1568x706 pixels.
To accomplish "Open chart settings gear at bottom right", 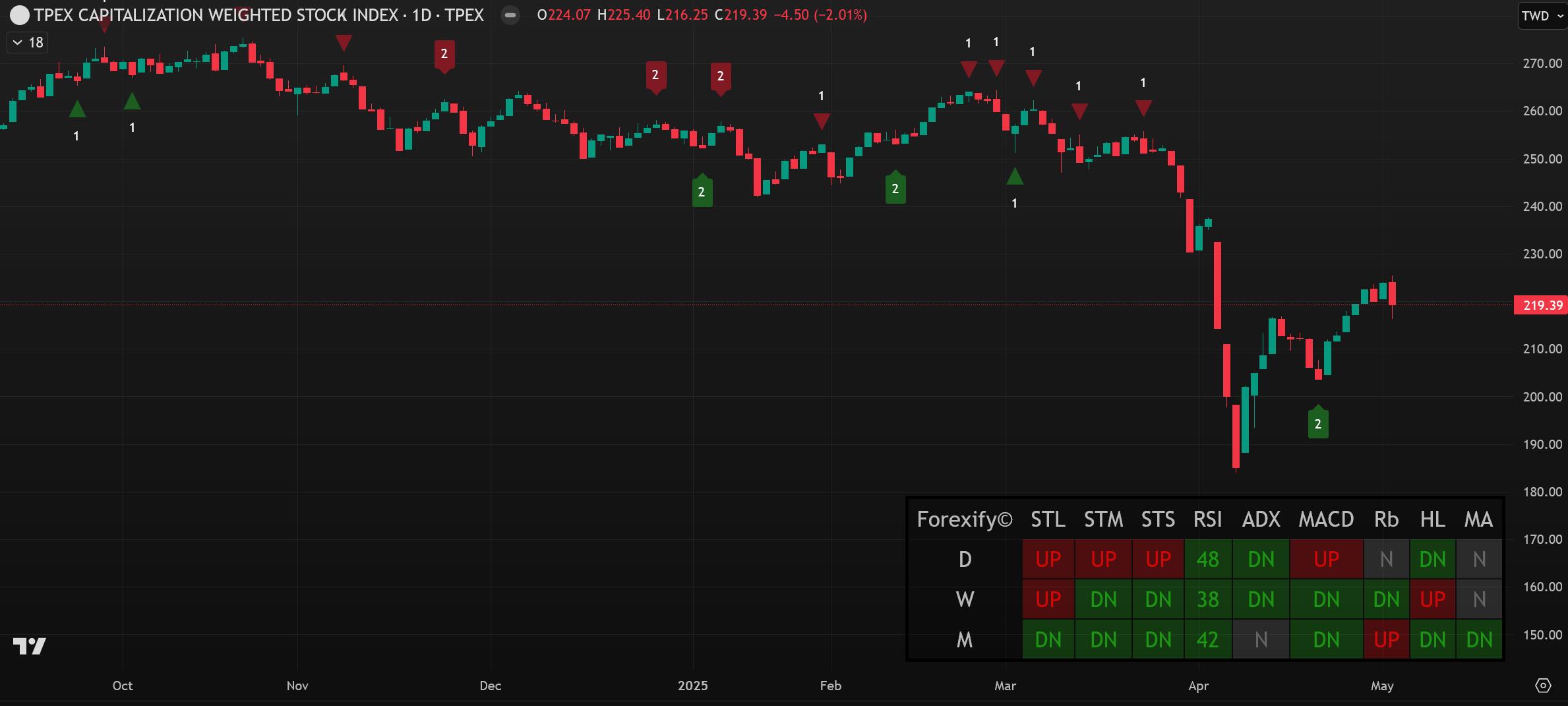I will point(1543,686).
